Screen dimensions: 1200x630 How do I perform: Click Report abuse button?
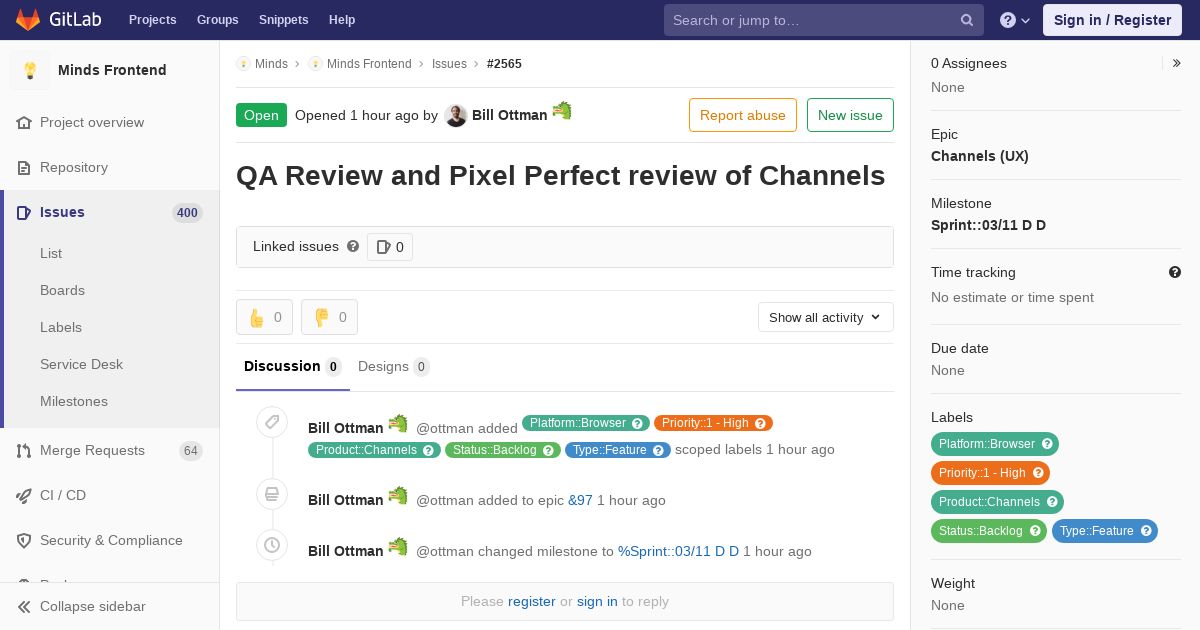pos(743,115)
